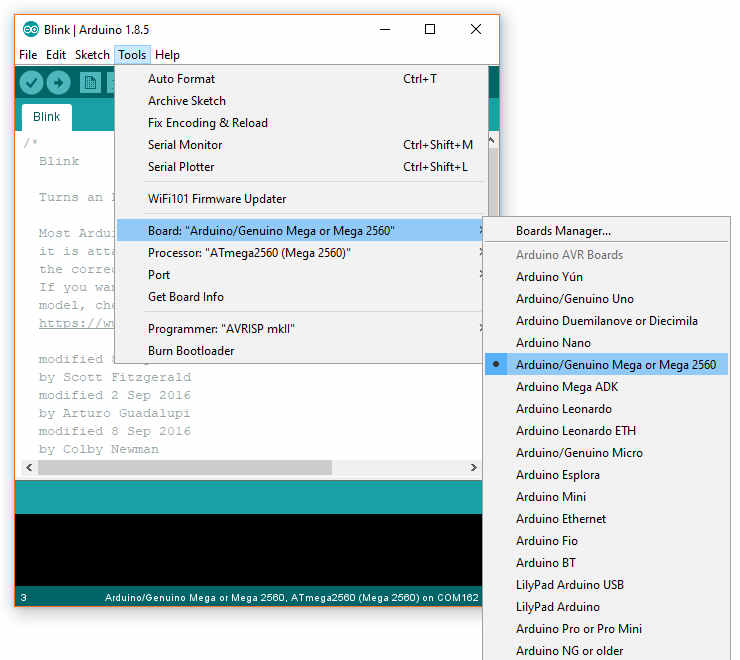Screen dimensions: 740x660
Task: Select Arduino Leonardo ETH board
Action: pos(575,431)
